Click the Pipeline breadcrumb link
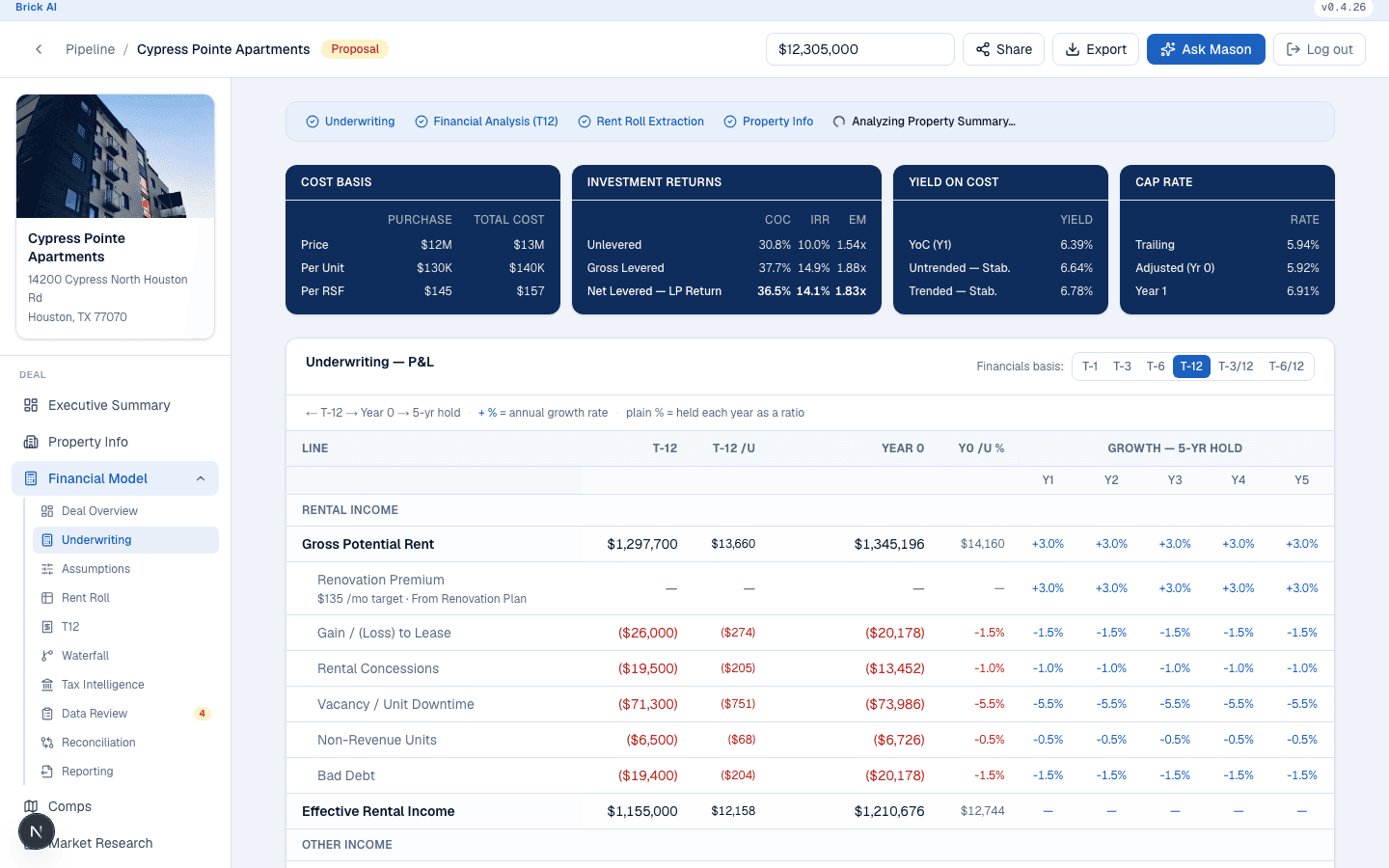This screenshot has height=868, width=1389. pyautogui.click(x=90, y=49)
